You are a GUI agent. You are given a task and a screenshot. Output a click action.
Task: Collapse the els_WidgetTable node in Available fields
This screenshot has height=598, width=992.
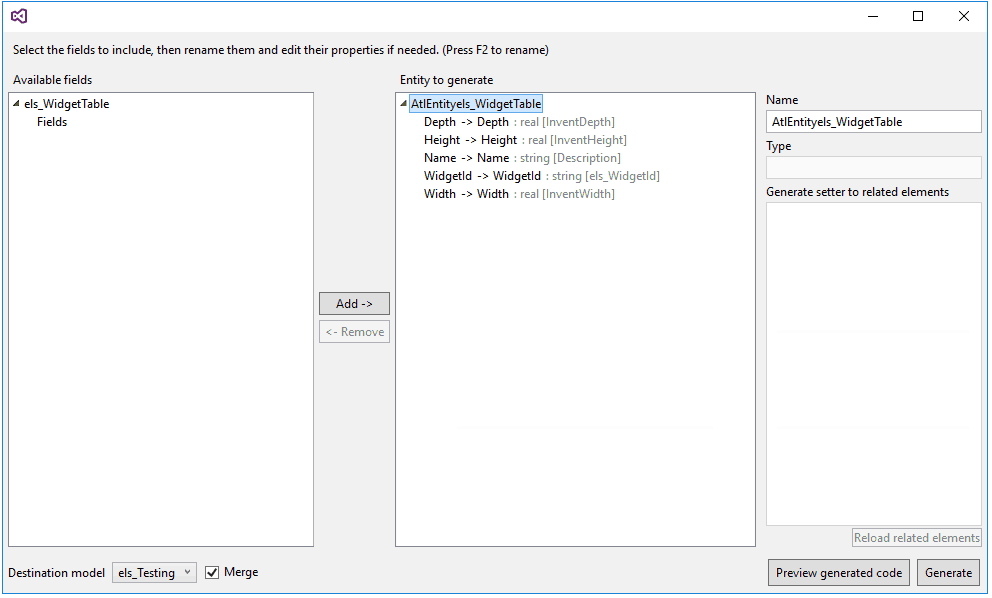coord(16,104)
